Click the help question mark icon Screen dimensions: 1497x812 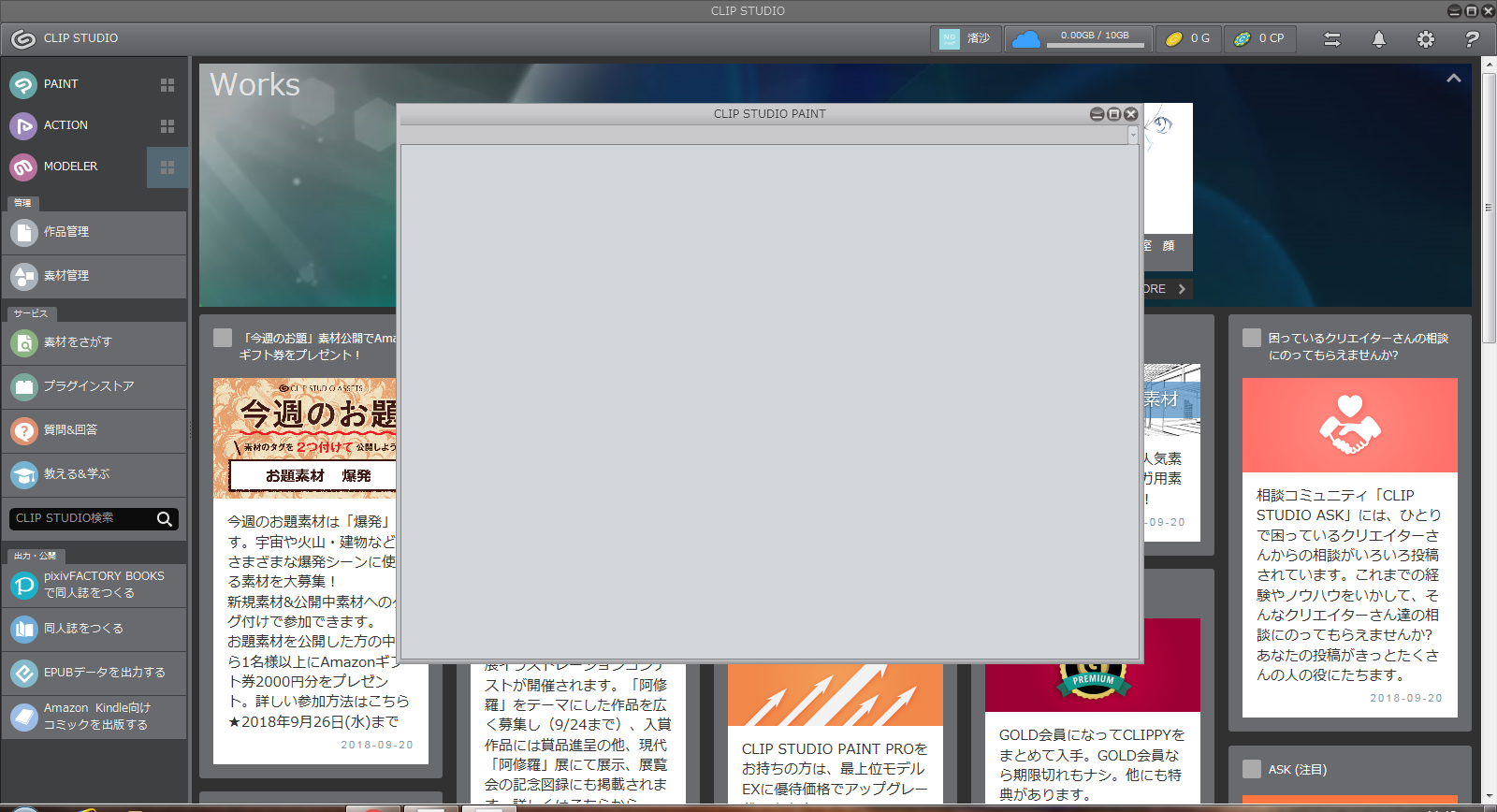(1472, 39)
